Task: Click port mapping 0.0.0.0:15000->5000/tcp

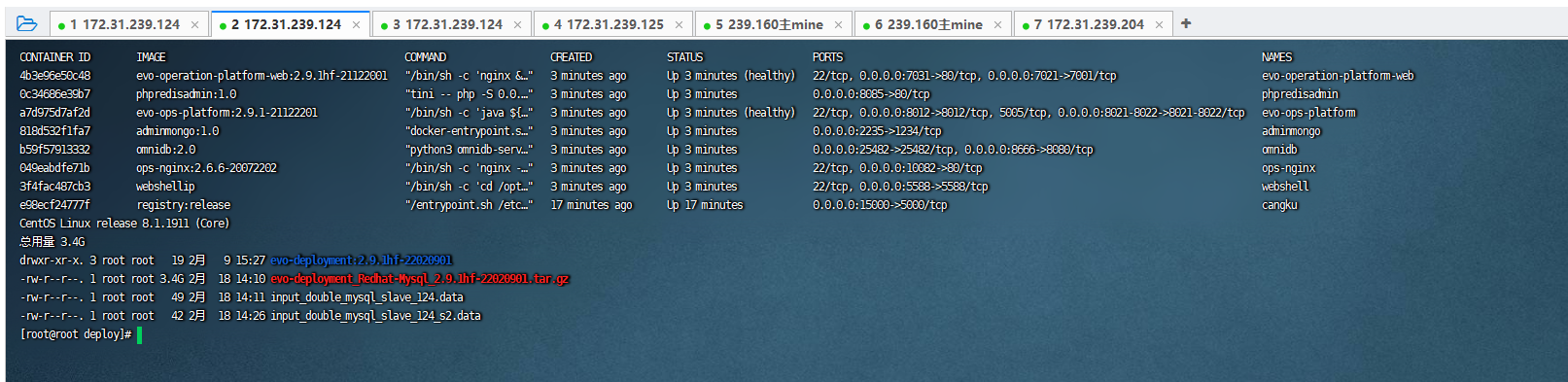Action: click(880, 205)
